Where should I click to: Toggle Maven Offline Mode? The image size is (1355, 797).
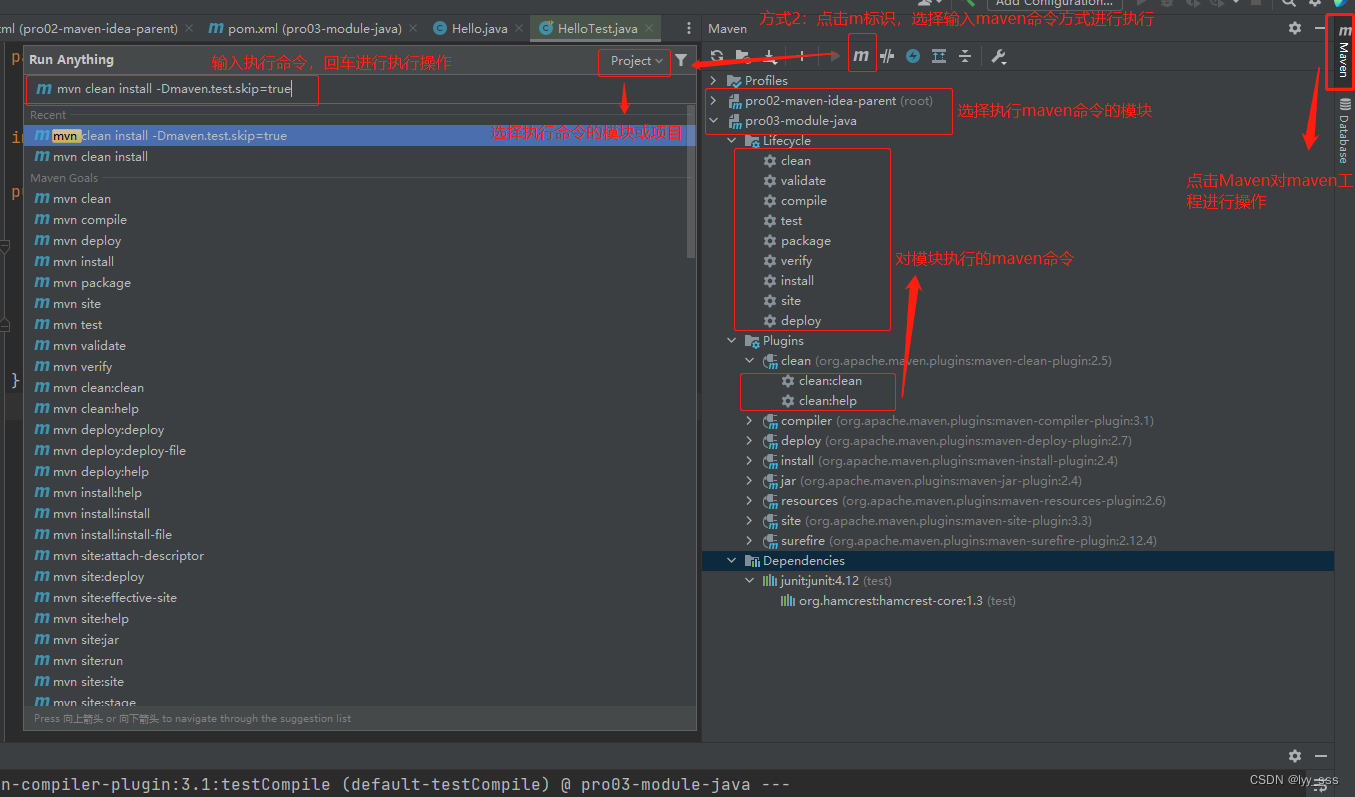tap(887, 56)
